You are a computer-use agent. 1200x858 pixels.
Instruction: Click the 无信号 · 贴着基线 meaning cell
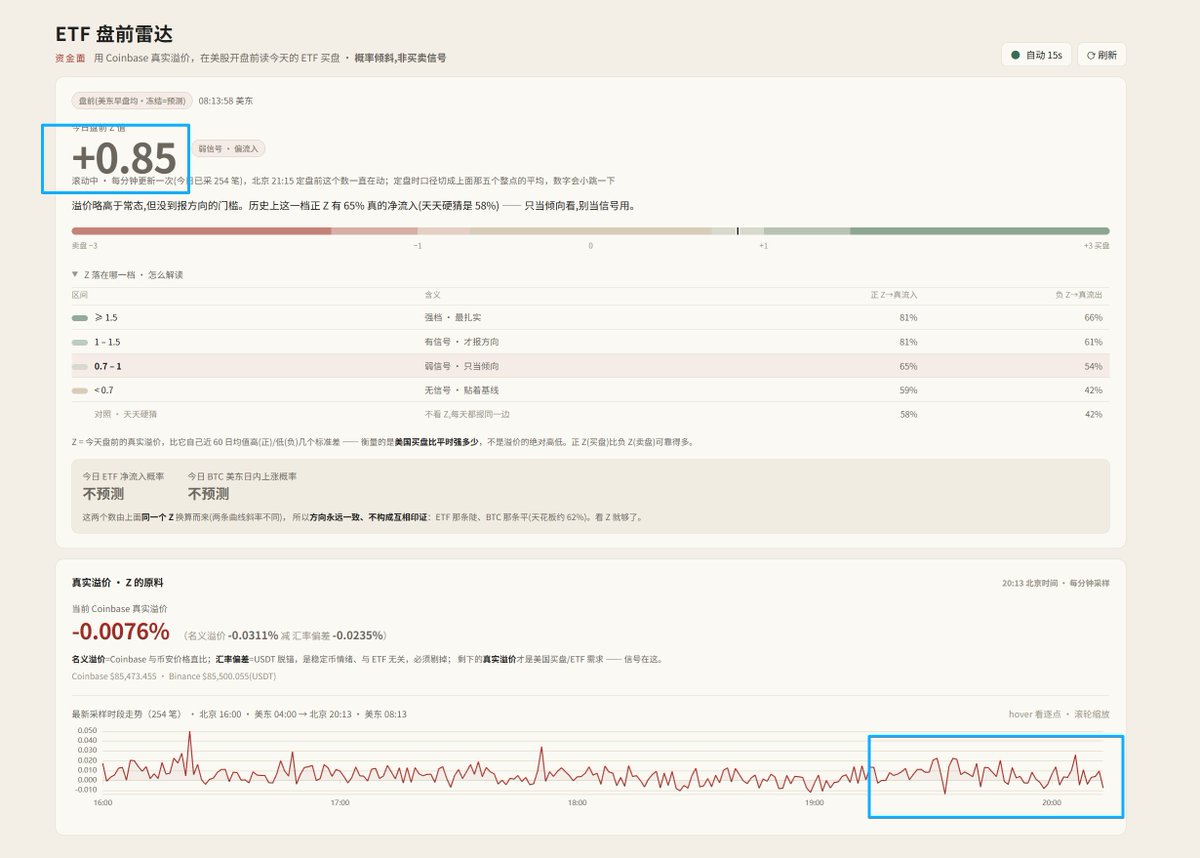[x=462, y=390]
